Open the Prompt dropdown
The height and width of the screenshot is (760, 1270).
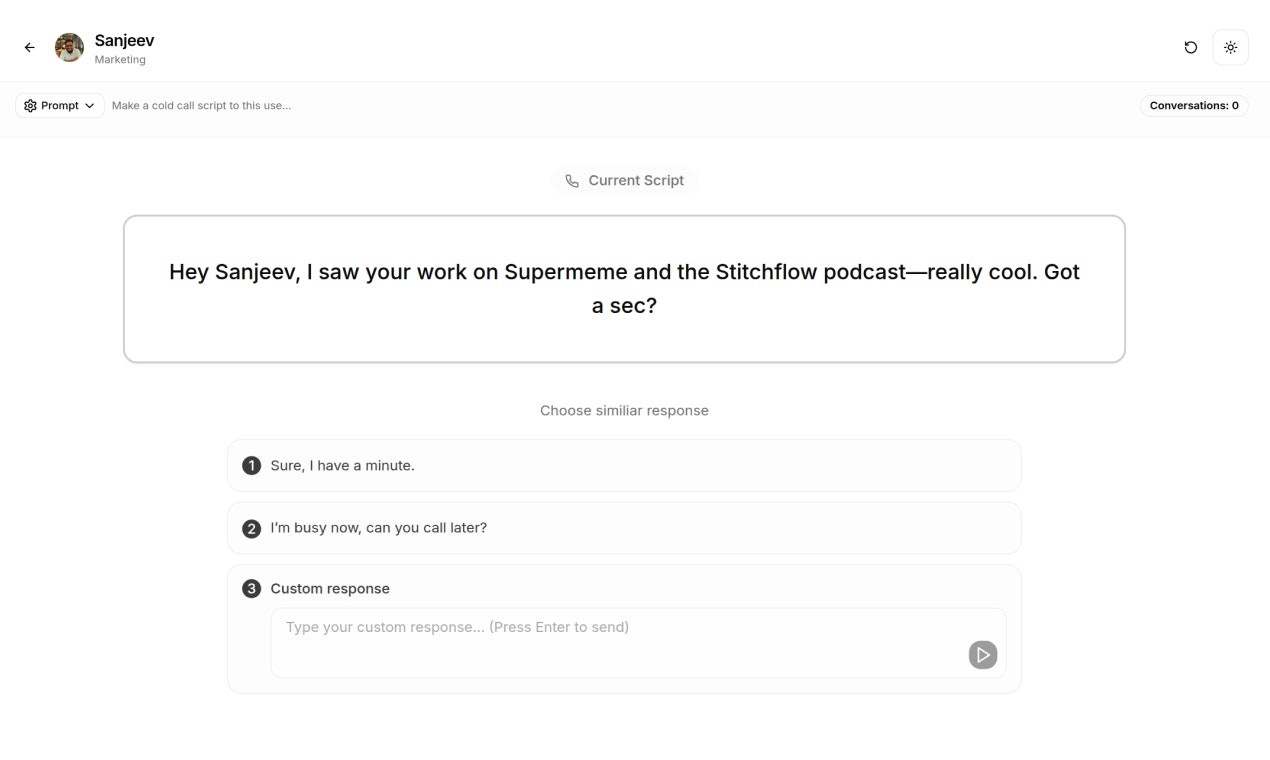click(60, 105)
